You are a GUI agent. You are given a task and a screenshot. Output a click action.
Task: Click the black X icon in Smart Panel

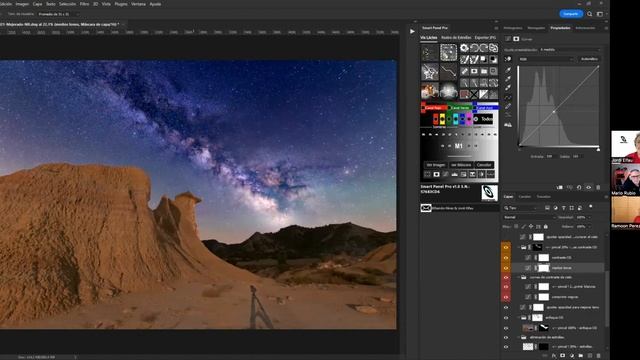coord(474,95)
